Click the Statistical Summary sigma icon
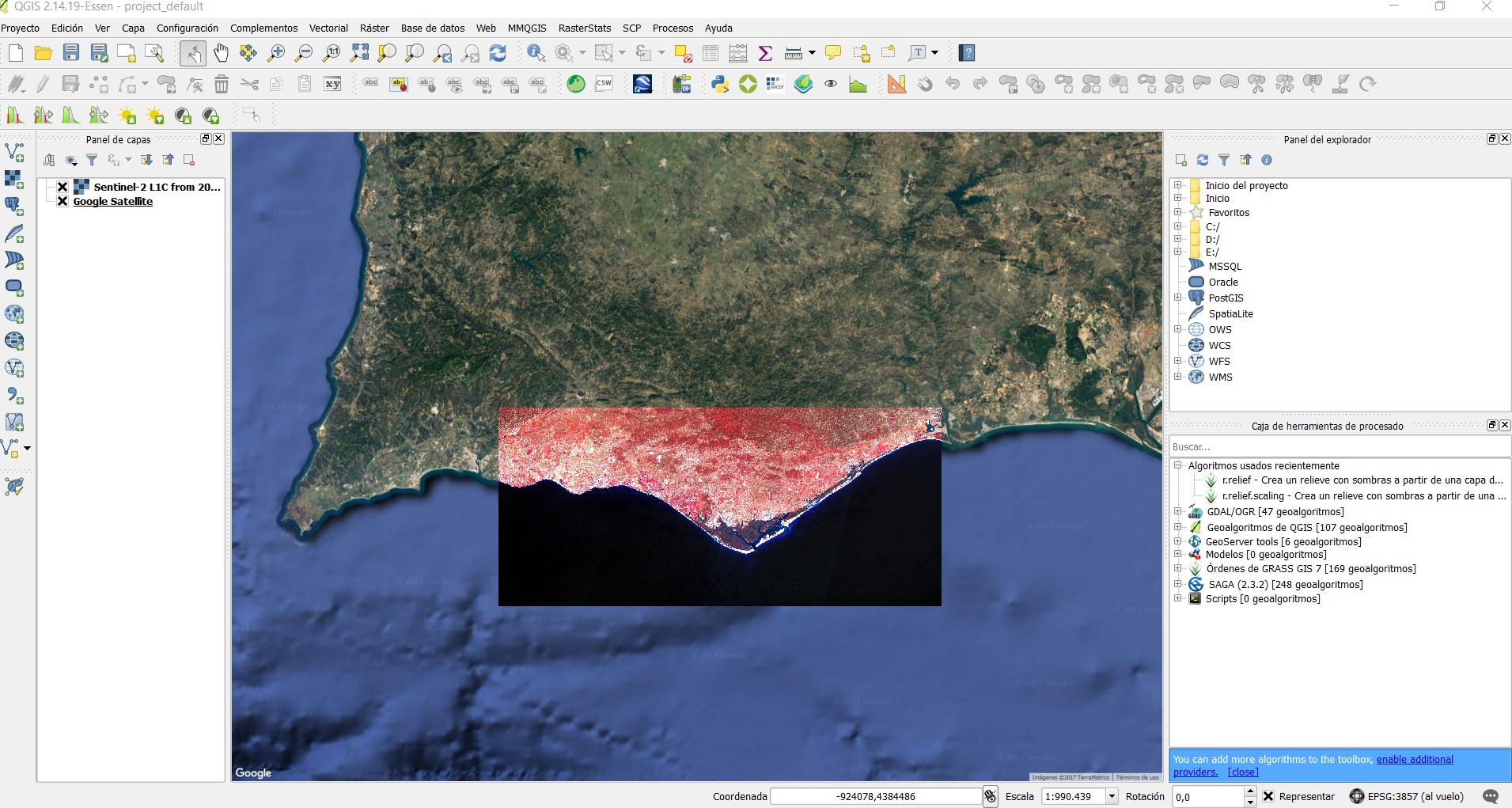This screenshot has height=808, width=1512. (765, 53)
